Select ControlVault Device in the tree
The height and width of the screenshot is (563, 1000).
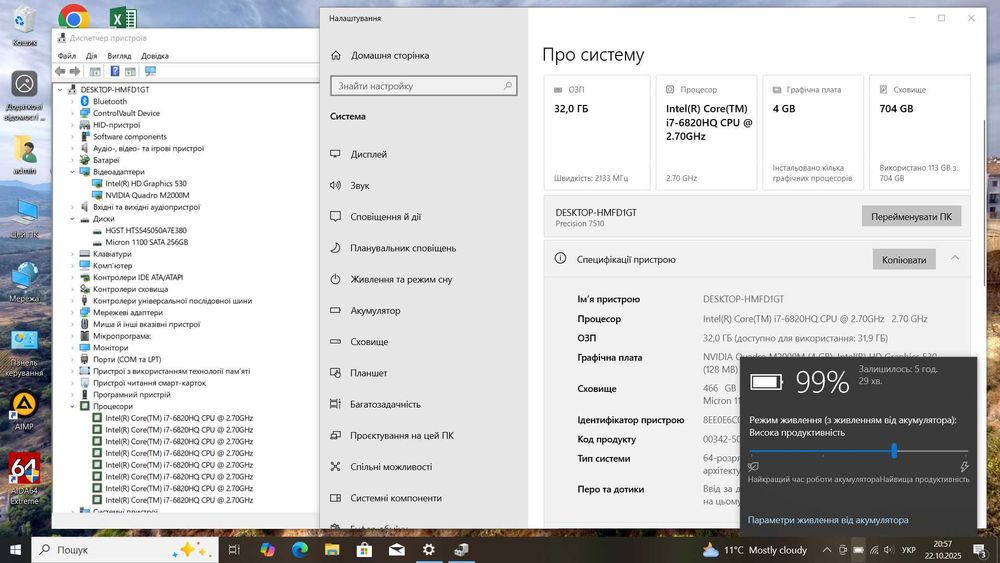click(126, 113)
